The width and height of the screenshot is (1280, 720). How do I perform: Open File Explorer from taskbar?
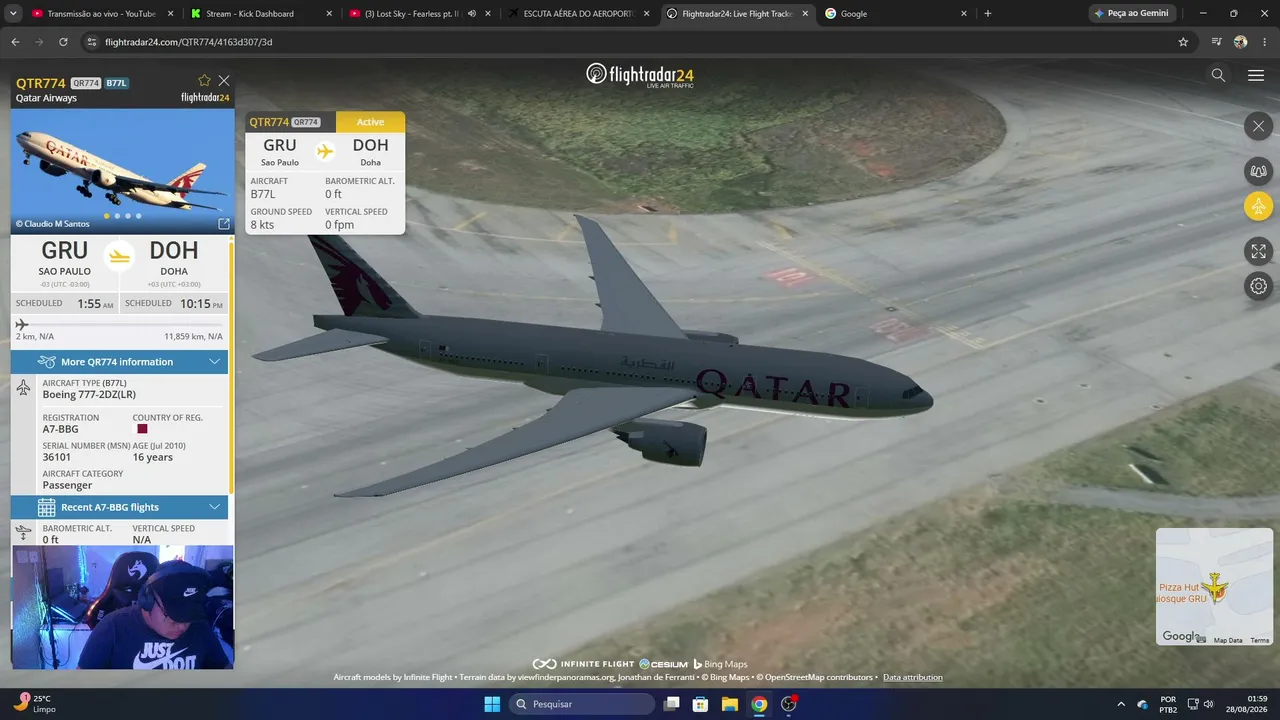point(730,704)
